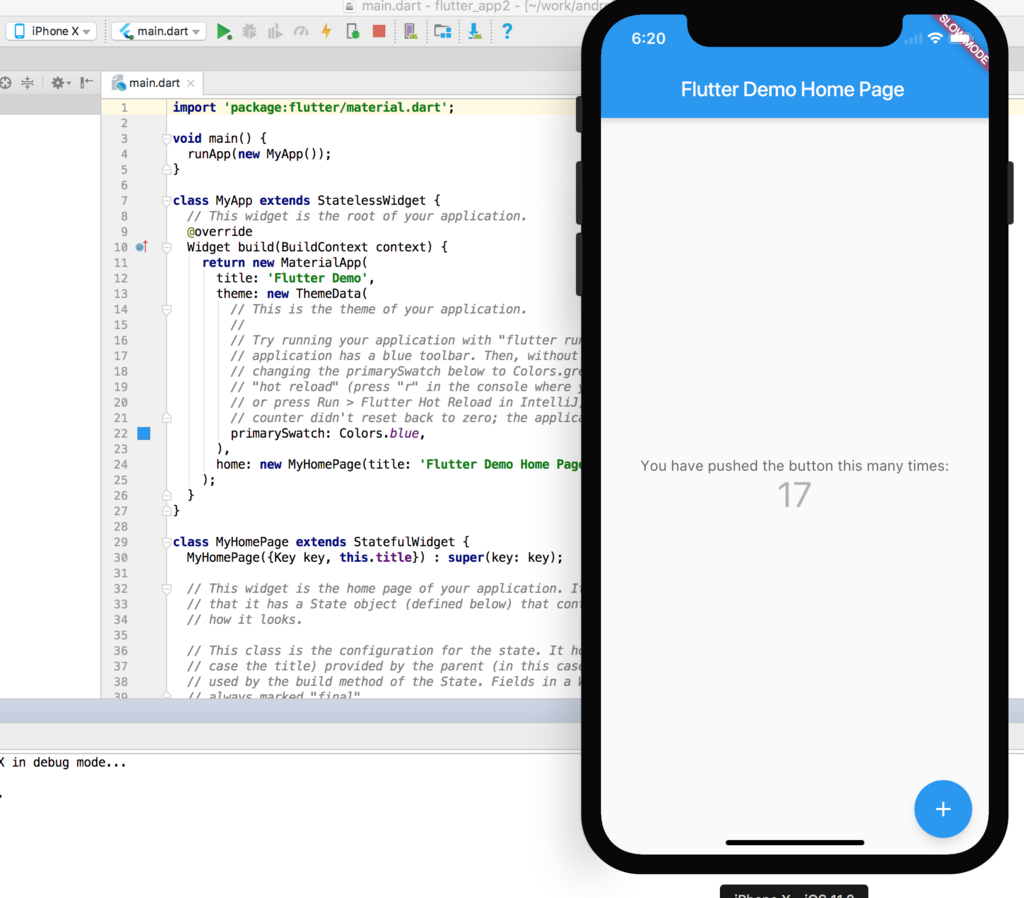Image resolution: width=1024 pixels, height=898 pixels.
Task: Tap the plus floating action button
Action: [942, 809]
